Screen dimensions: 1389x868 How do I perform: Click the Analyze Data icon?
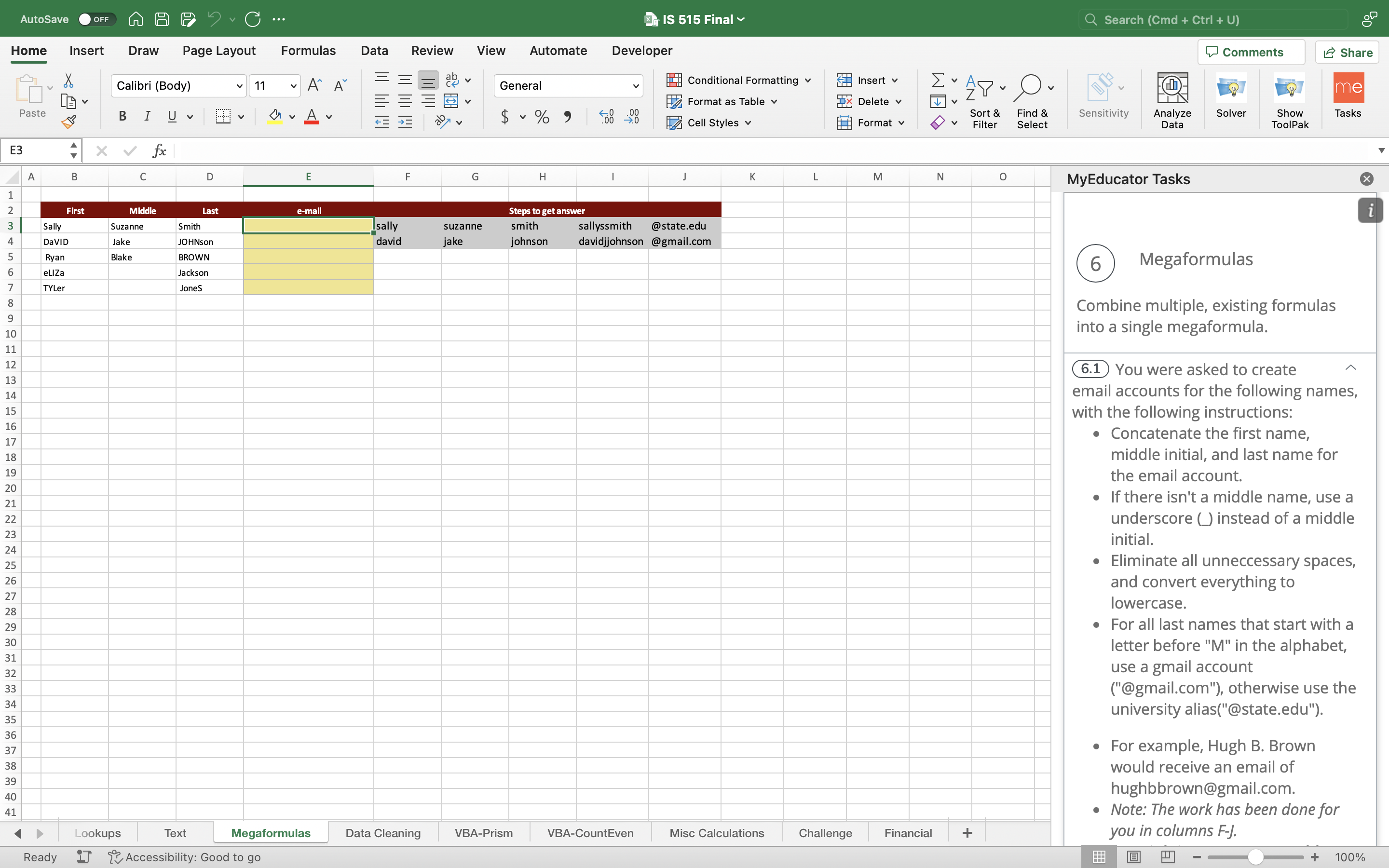(1172, 95)
